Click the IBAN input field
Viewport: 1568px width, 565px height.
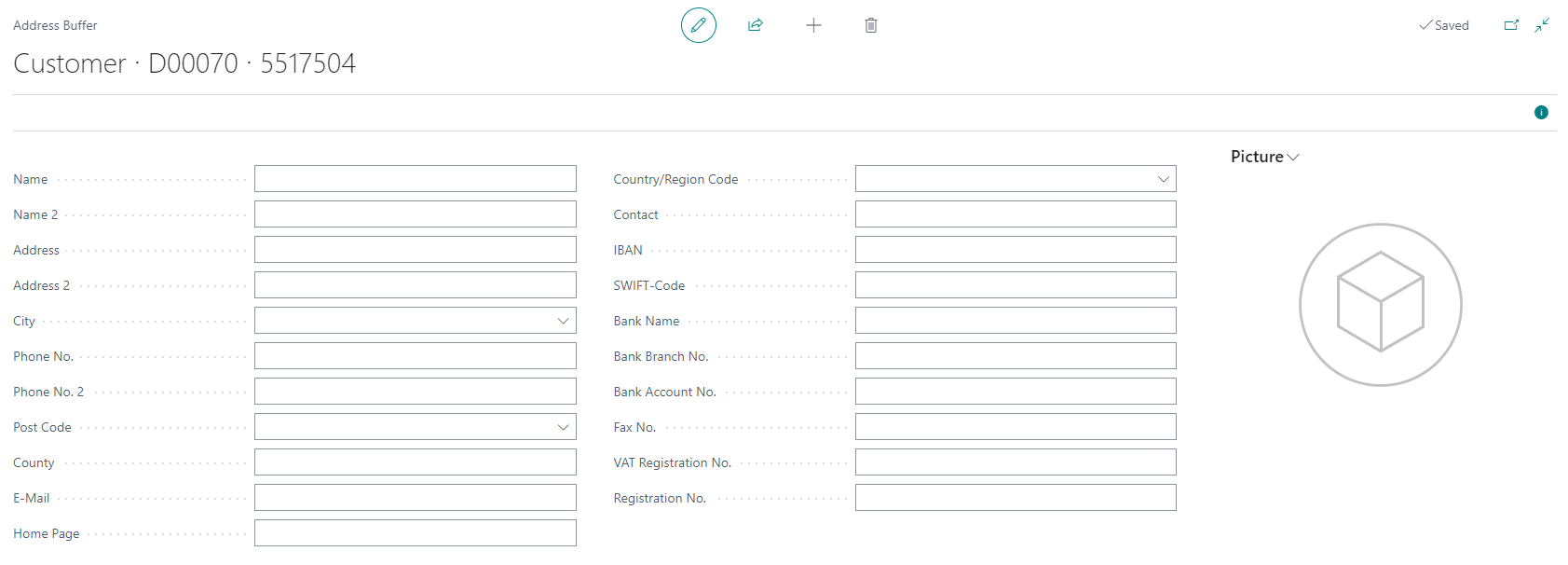(x=1016, y=250)
